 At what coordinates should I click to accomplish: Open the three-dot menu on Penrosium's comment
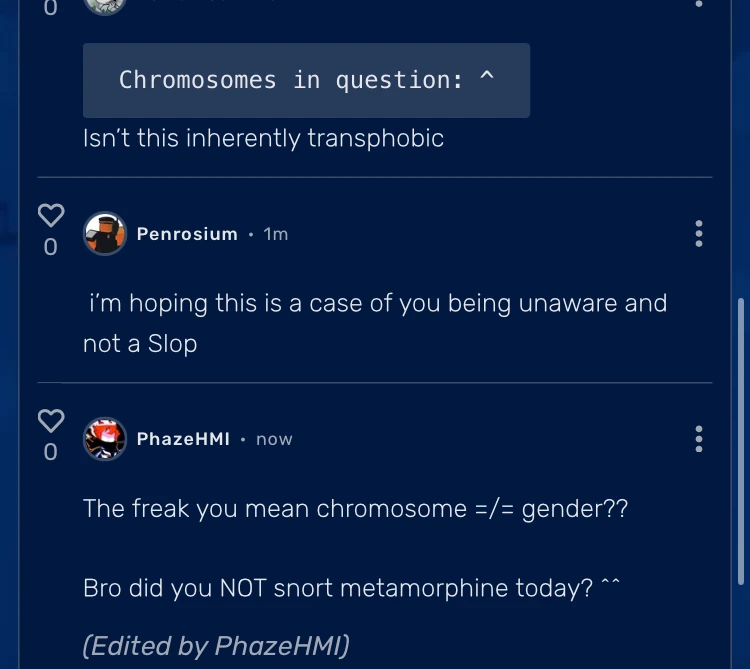click(x=698, y=234)
